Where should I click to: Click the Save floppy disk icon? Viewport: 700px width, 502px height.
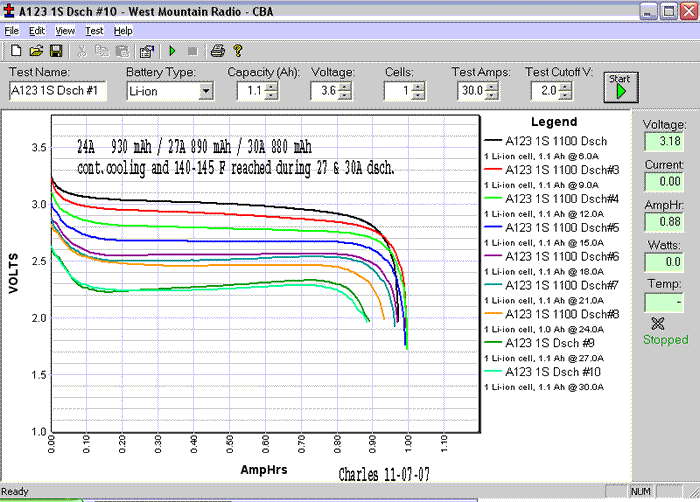point(56,50)
